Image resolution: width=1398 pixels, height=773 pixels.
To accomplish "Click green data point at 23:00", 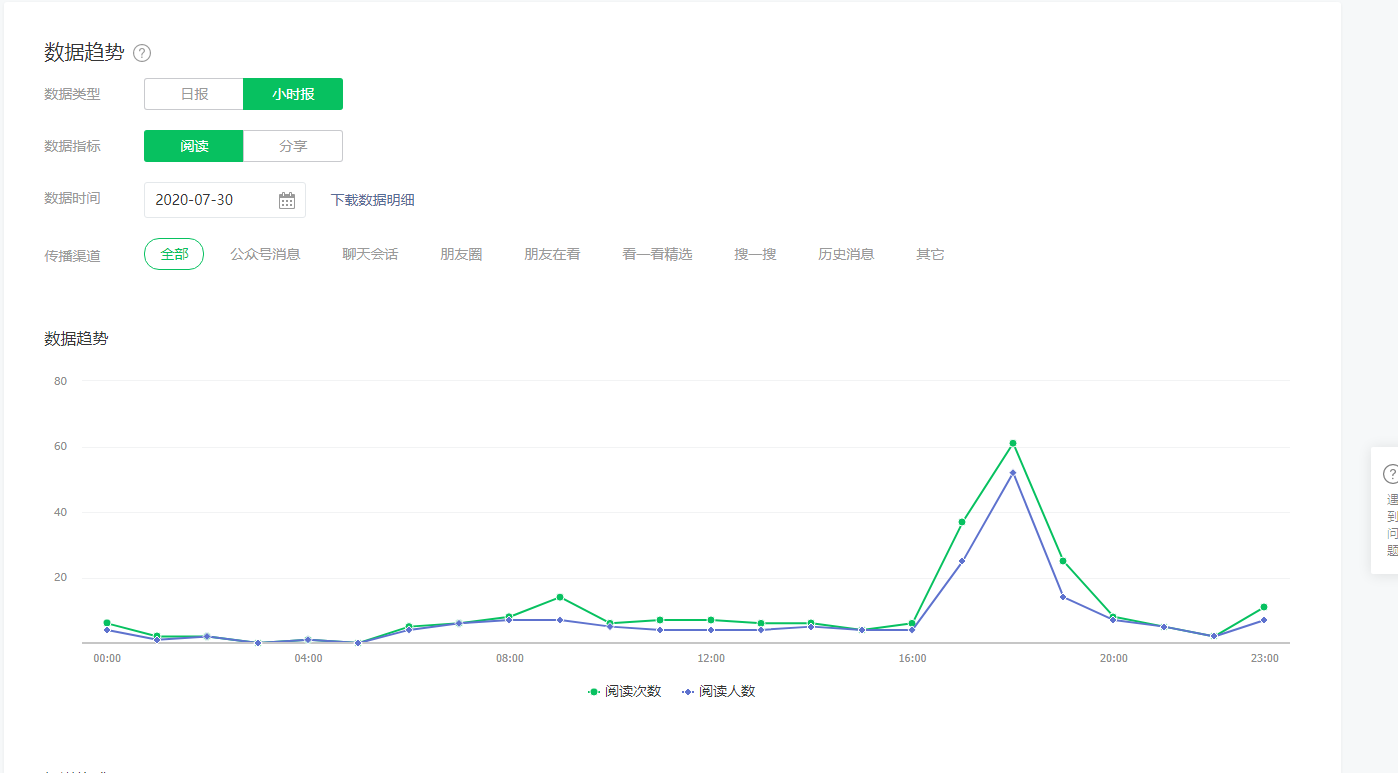I will 1264,607.
